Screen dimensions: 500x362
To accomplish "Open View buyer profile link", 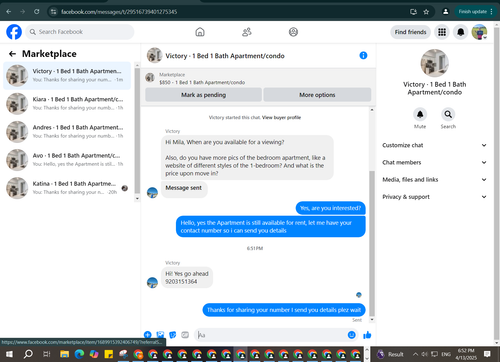I will (x=281, y=117).
